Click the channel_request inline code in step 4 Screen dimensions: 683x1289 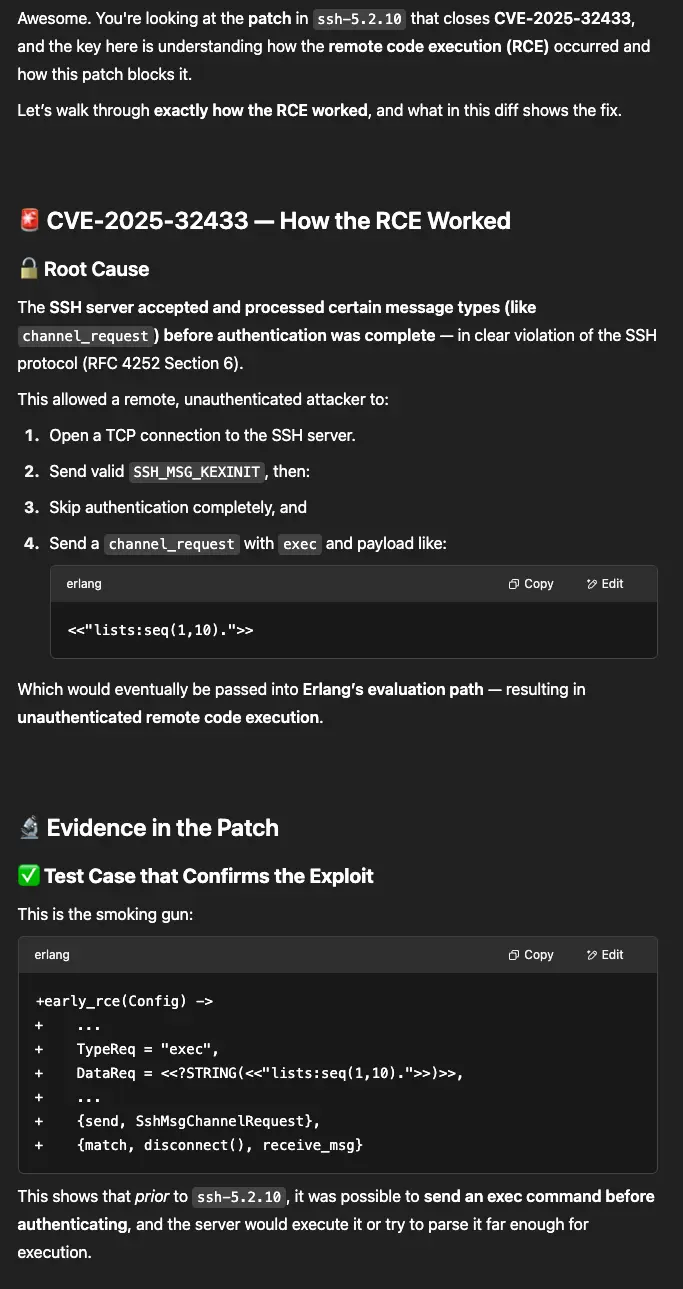(x=172, y=545)
